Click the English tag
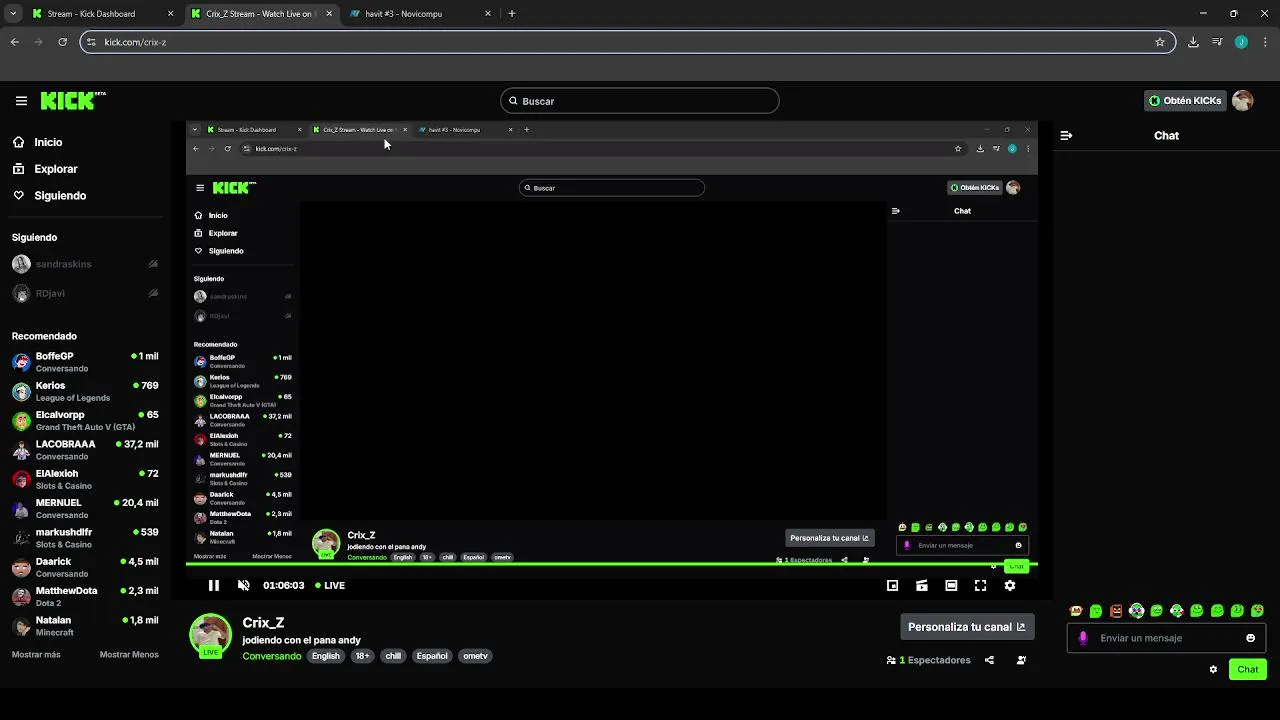1280x720 pixels. pyautogui.click(x=326, y=656)
